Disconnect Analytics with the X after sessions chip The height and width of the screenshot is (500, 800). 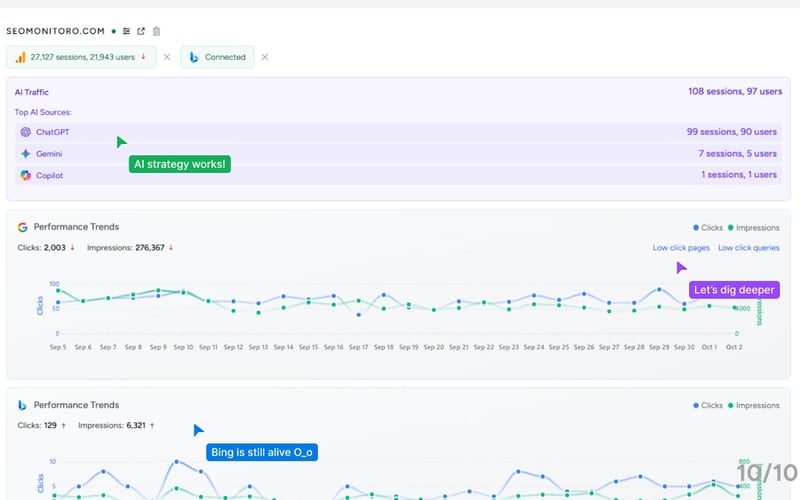(167, 57)
